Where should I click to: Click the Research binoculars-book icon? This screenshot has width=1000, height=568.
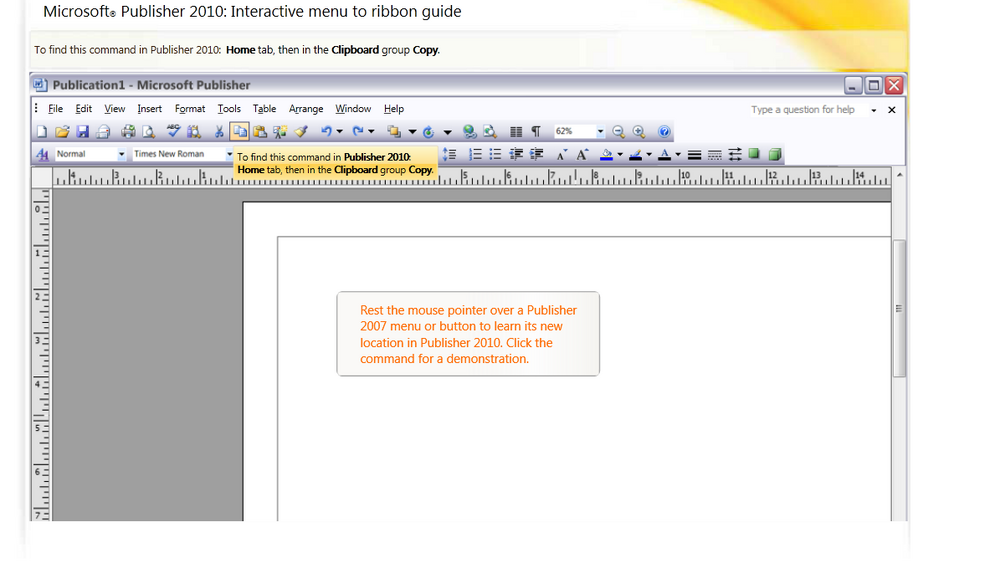click(x=194, y=132)
